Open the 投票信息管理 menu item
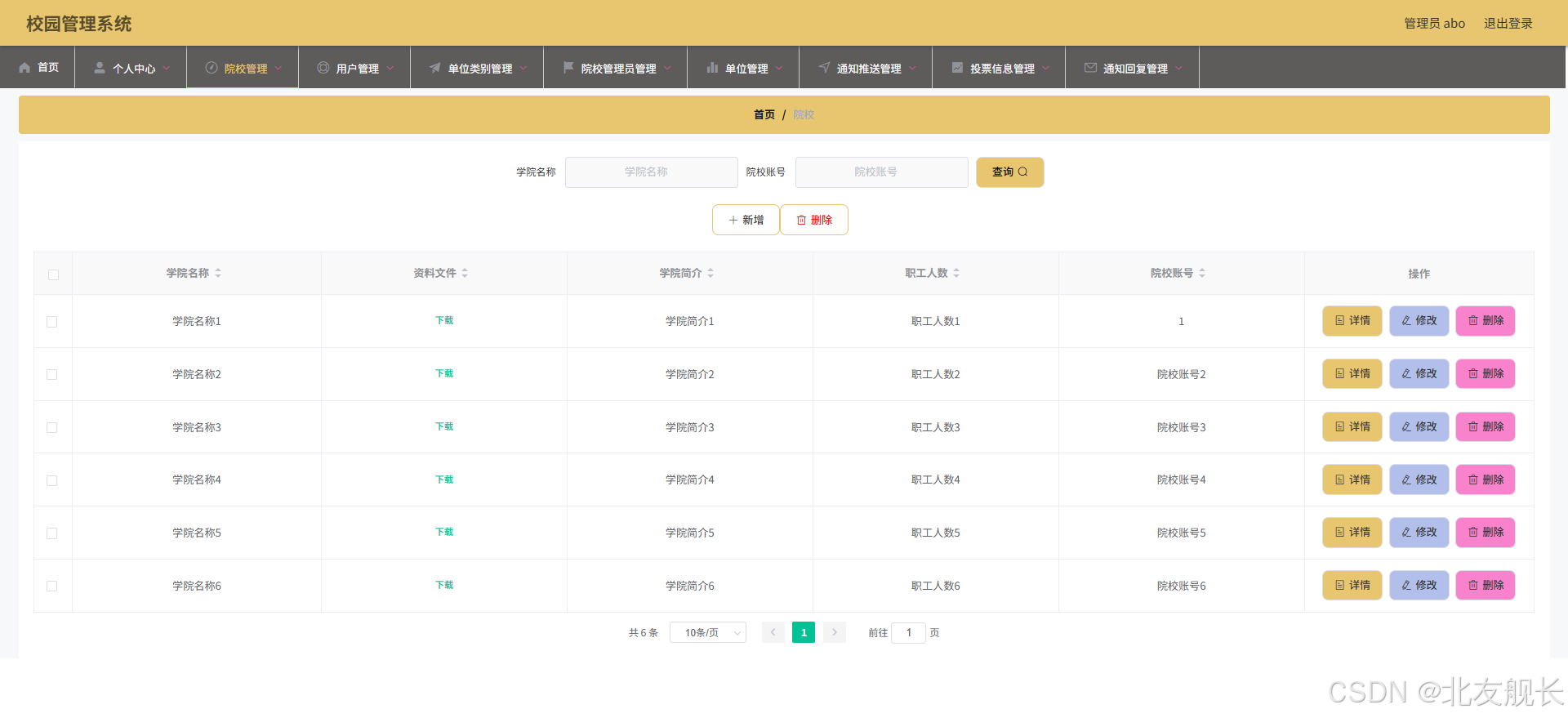The image size is (1568, 718). (x=999, y=67)
